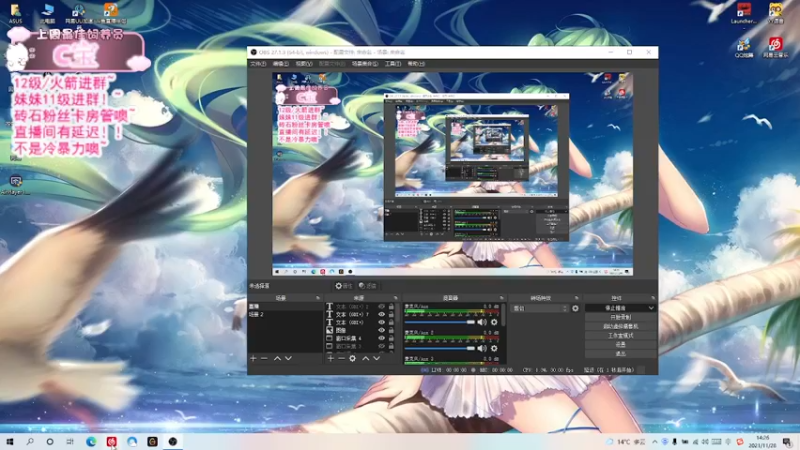Remove the selected scene with the minus icon in the Scenes dock
The image size is (800, 450).
(x=264, y=359)
